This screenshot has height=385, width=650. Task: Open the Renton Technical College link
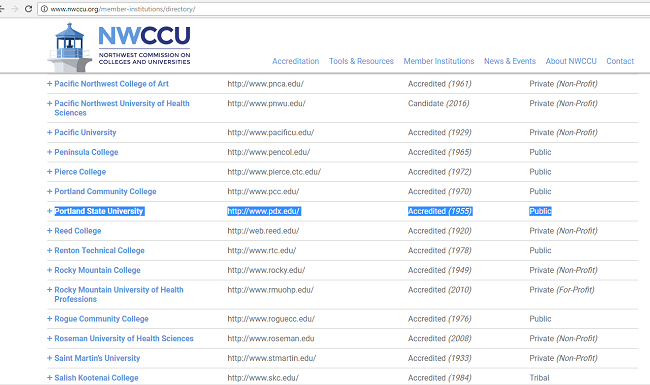pyautogui.click(x=99, y=250)
